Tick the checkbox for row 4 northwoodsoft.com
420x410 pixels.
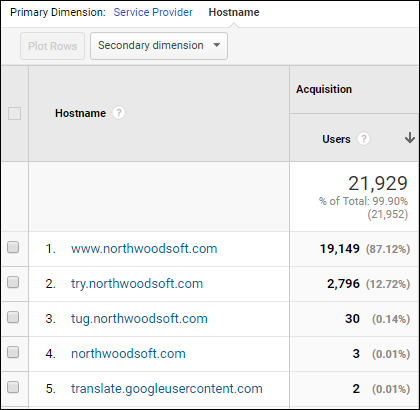(x=13, y=353)
